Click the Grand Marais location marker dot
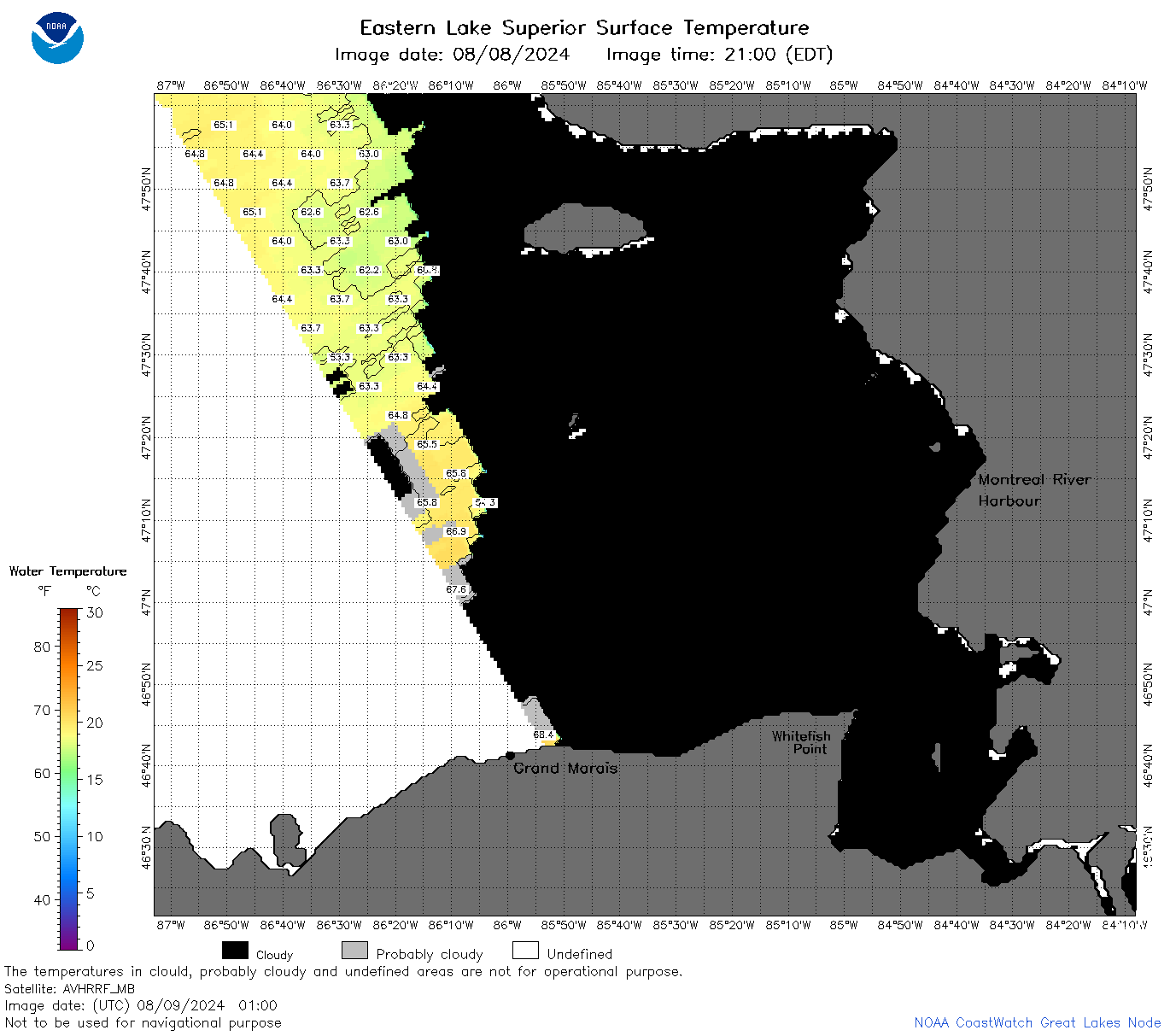Screen dimensions: 1170x1036 click(x=510, y=755)
